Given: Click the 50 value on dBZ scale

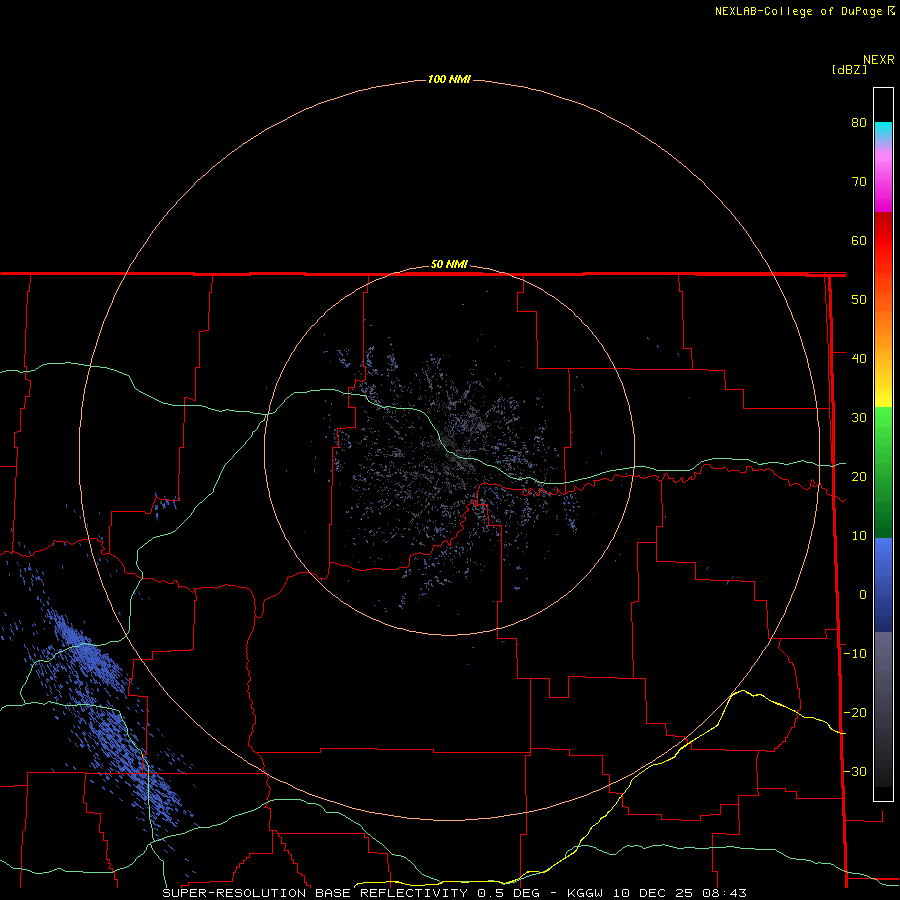Looking at the screenshot, I should pos(859,300).
